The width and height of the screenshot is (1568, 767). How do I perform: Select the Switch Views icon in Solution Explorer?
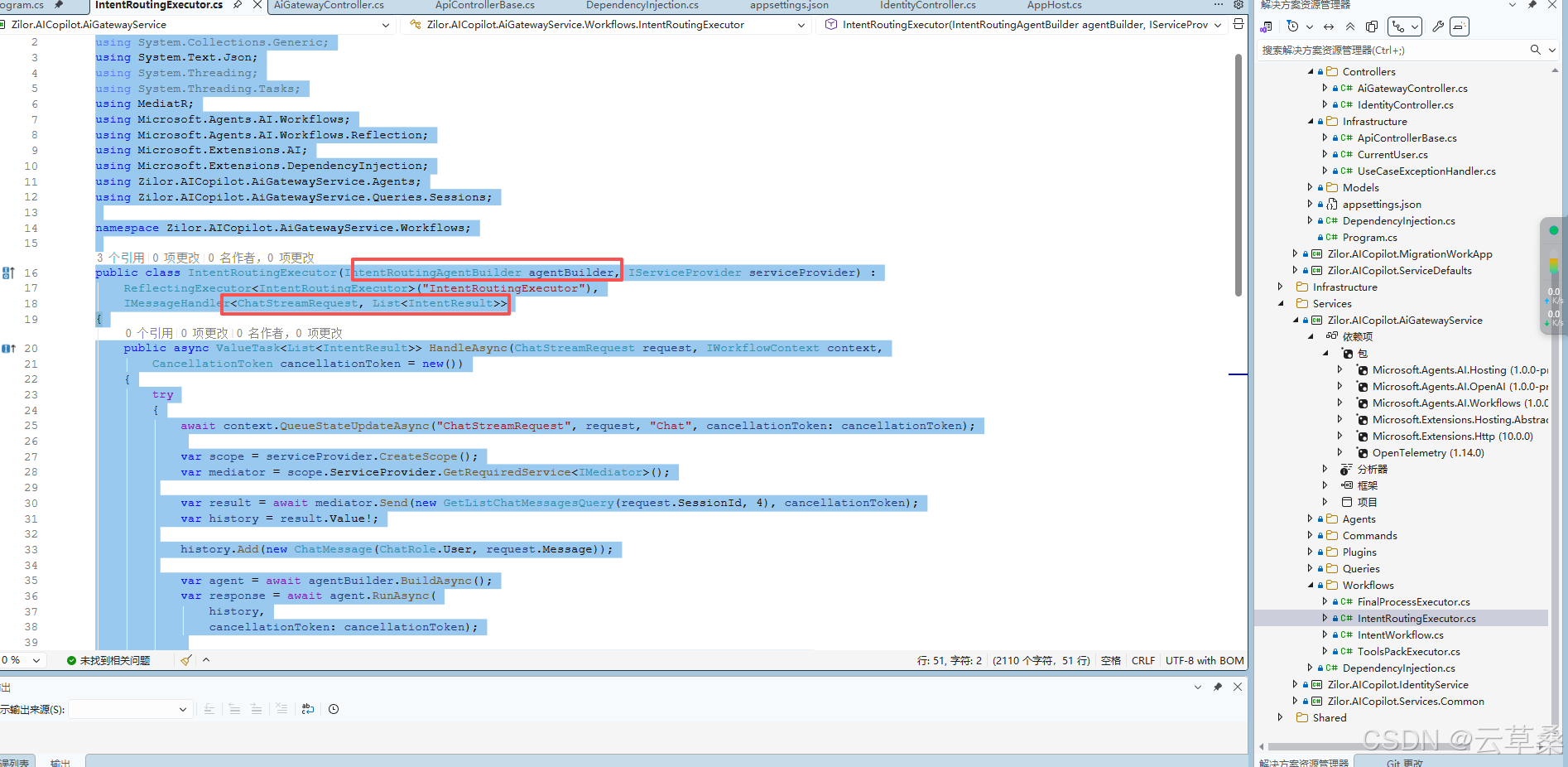point(1399,26)
